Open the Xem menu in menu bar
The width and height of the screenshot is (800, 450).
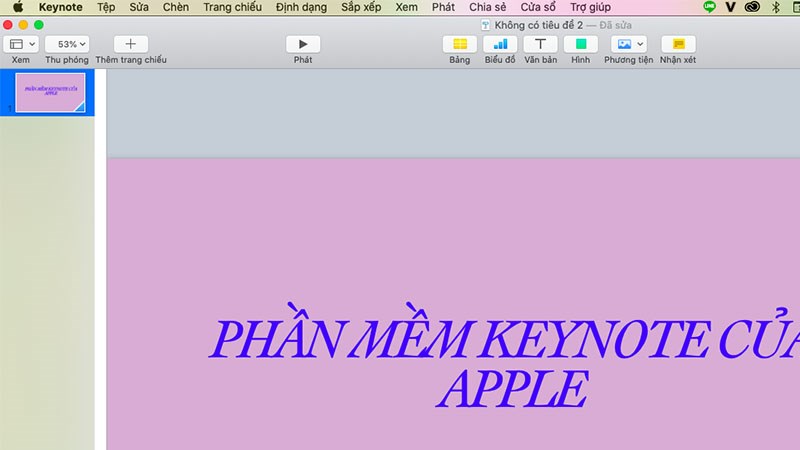click(406, 7)
